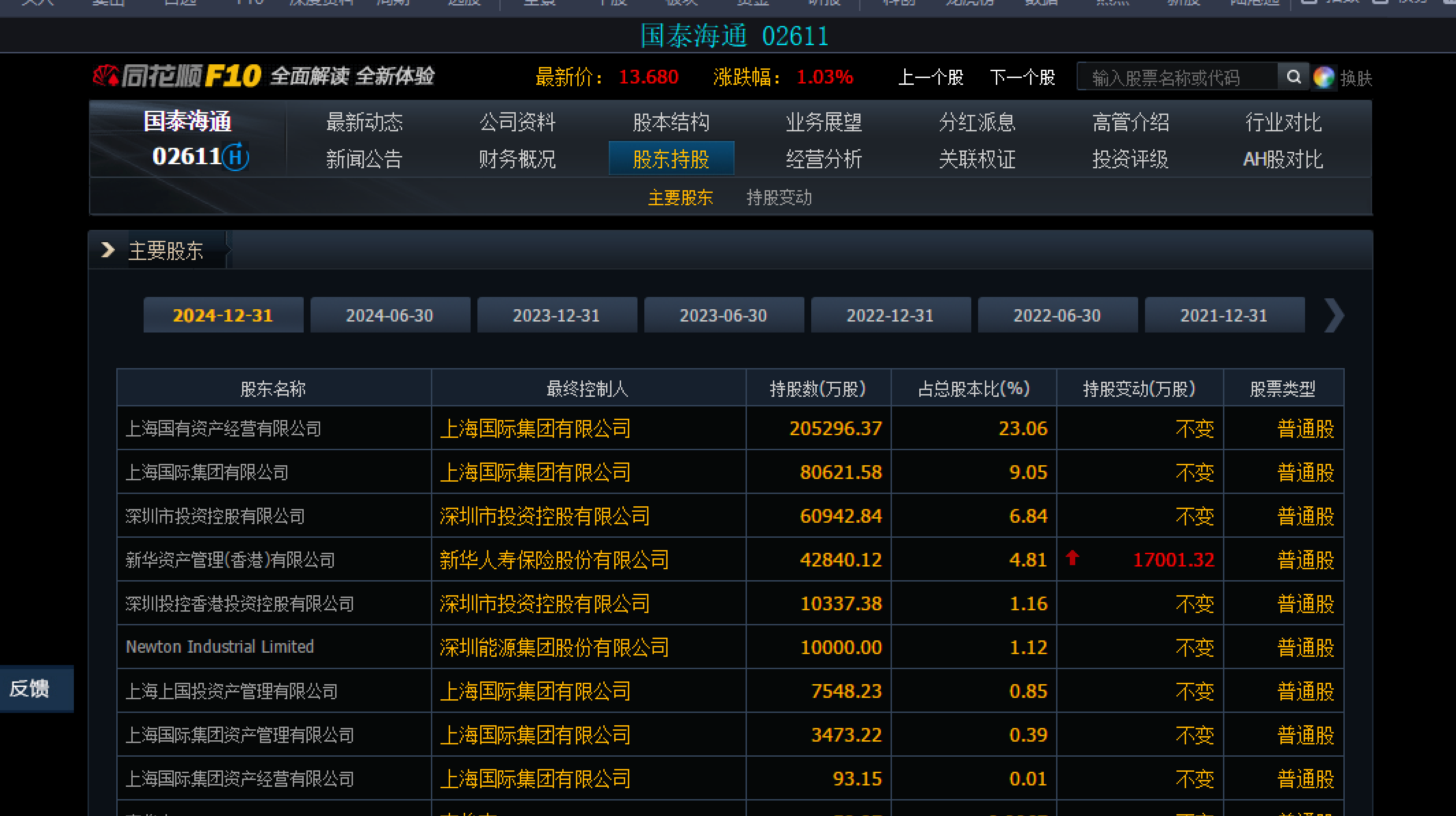Select the 2024-06-30 report date

point(390,315)
